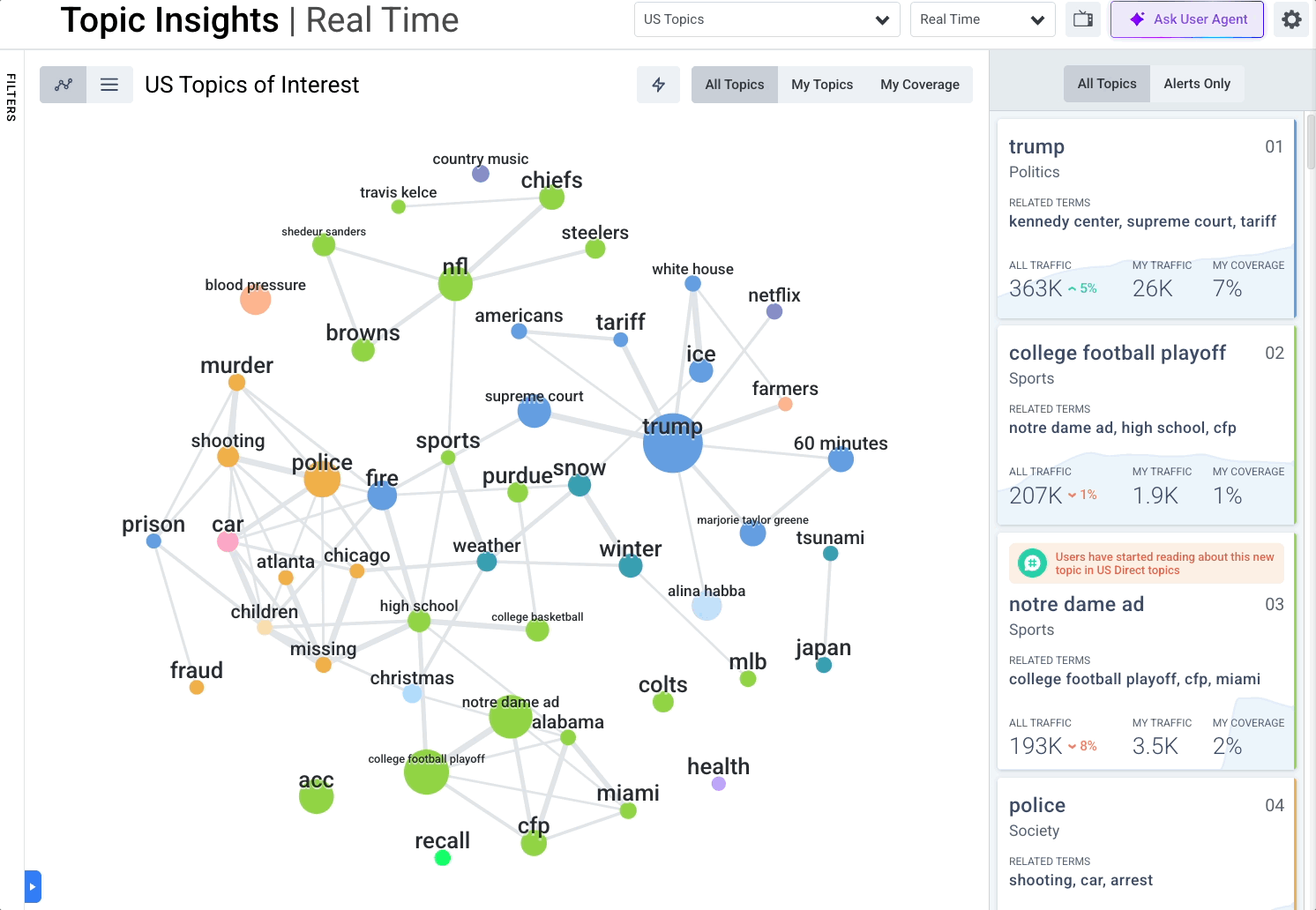The width and height of the screenshot is (1316, 910).
Task: Switch to list view icon
Action: point(109,84)
